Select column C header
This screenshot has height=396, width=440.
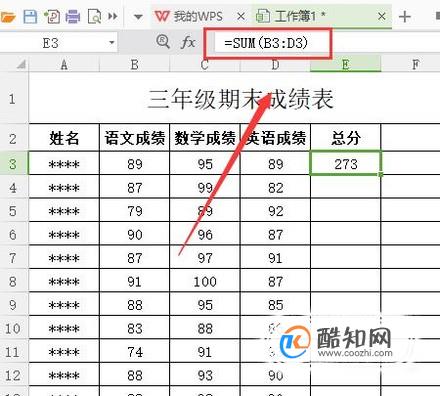(205, 64)
